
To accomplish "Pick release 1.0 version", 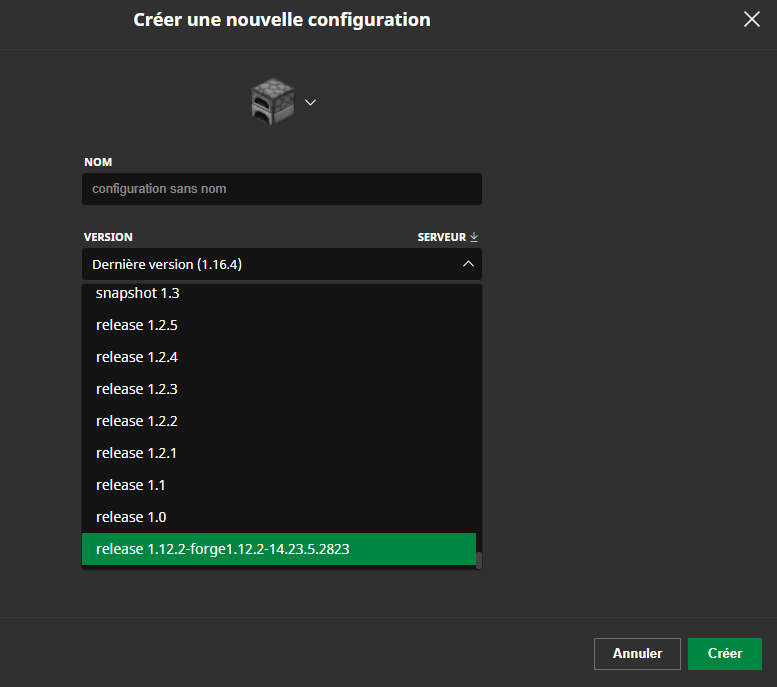I will pyautogui.click(x=131, y=517).
